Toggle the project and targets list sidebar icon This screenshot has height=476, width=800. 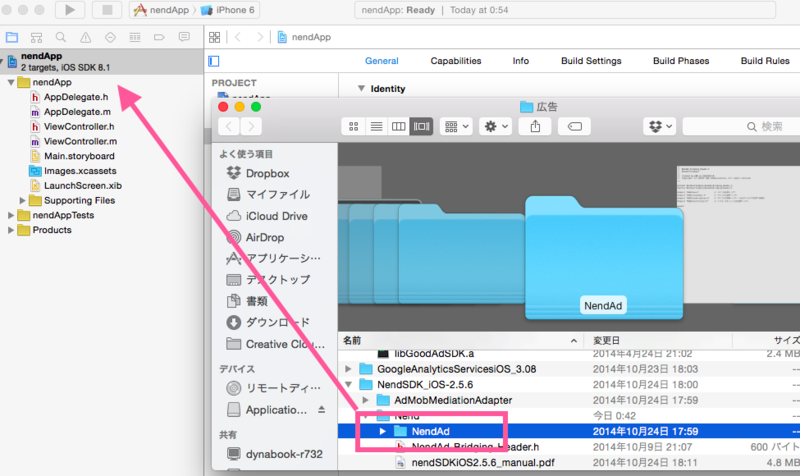pyautogui.click(x=214, y=61)
